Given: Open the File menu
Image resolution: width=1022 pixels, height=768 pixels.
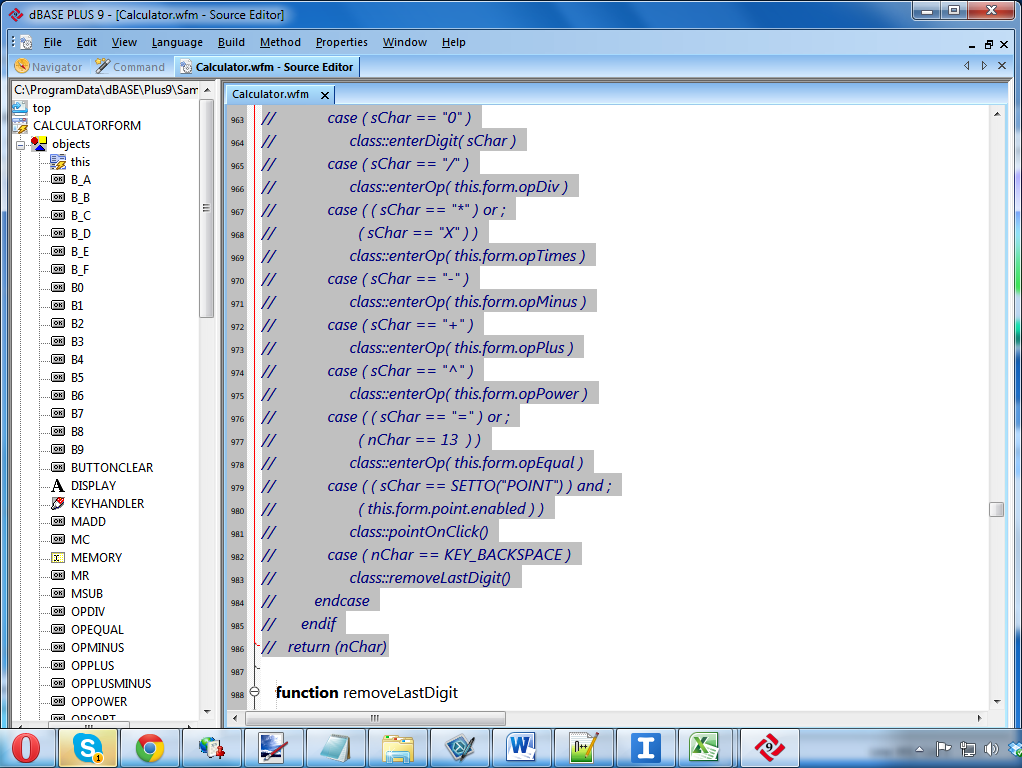Looking at the screenshot, I should tap(52, 42).
